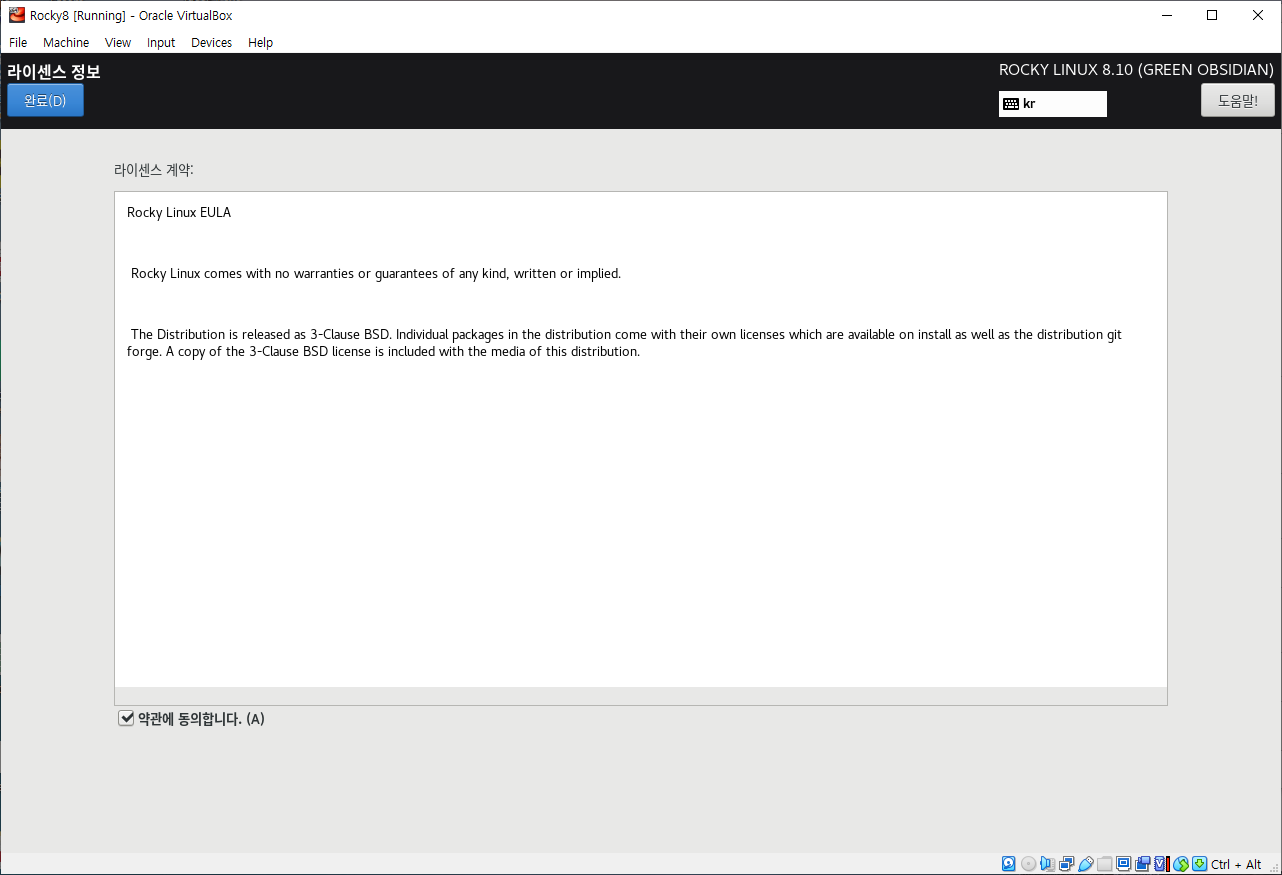This screenshot has height=875, width=1282.
Task: Click the USB devices status icon
Action: [x=1085, y=864]
